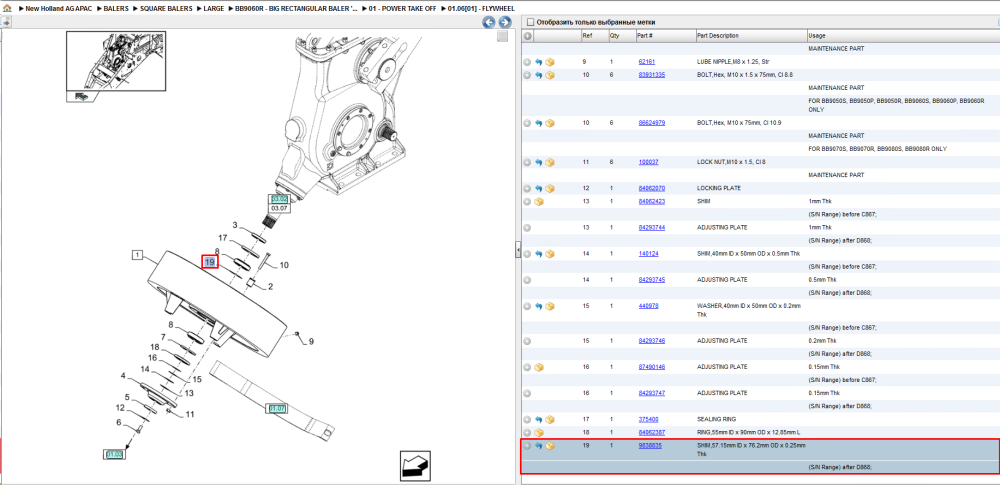
Task: Click the blue arrow icon for part 9838835
Action: coord(539,445)
